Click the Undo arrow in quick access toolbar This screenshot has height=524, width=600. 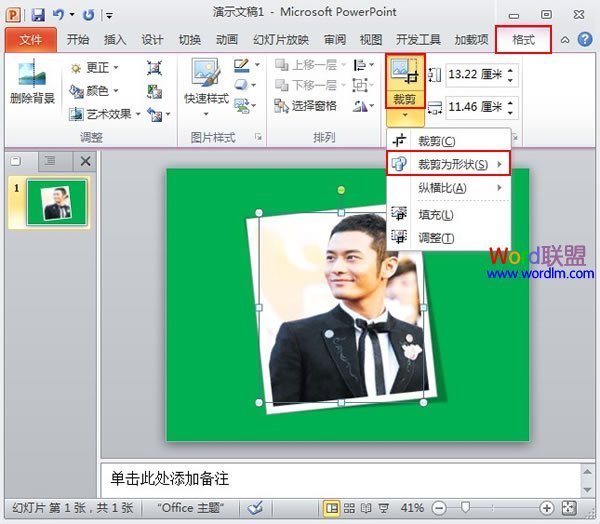point(59,15)
